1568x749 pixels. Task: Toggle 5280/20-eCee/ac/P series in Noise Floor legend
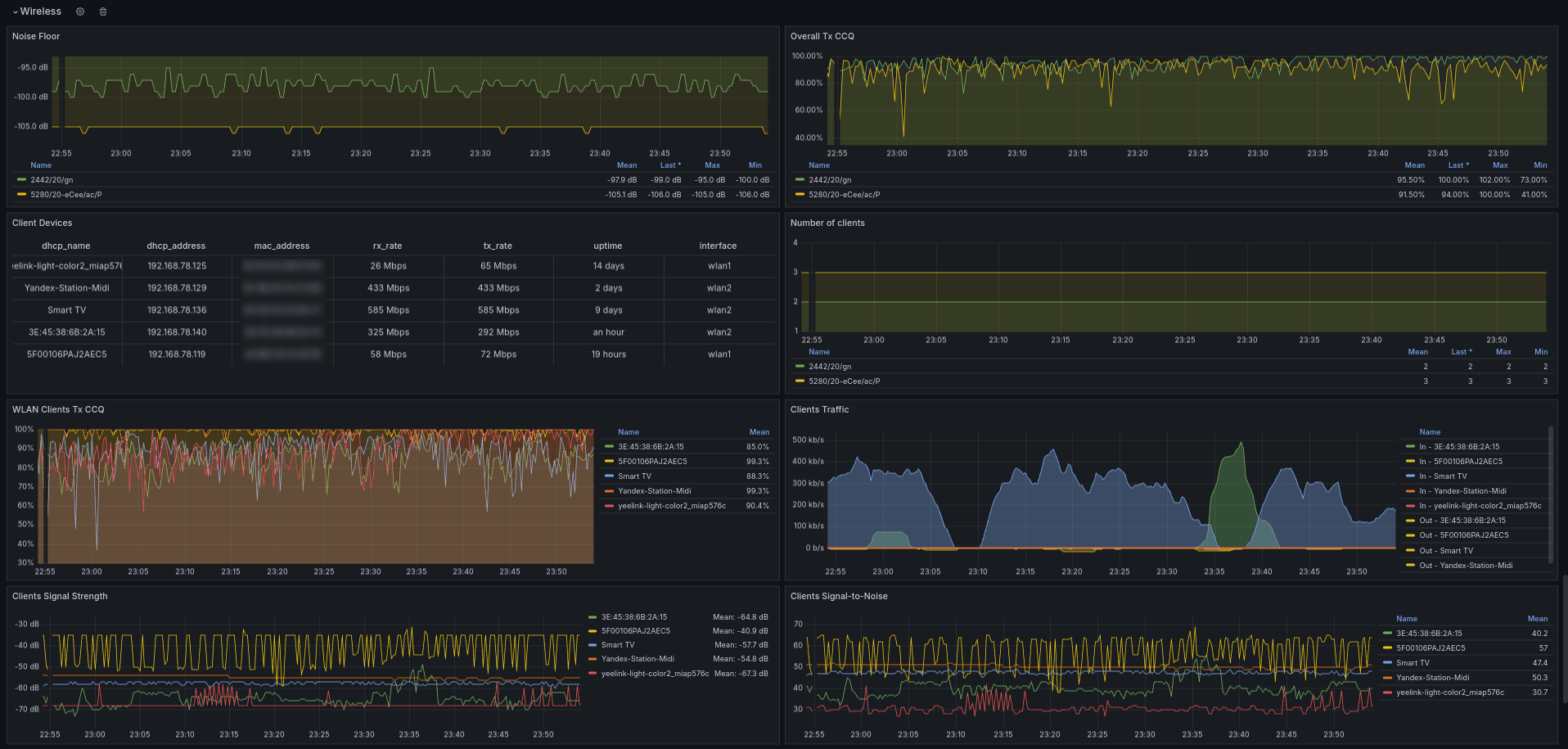pos(66,195)
